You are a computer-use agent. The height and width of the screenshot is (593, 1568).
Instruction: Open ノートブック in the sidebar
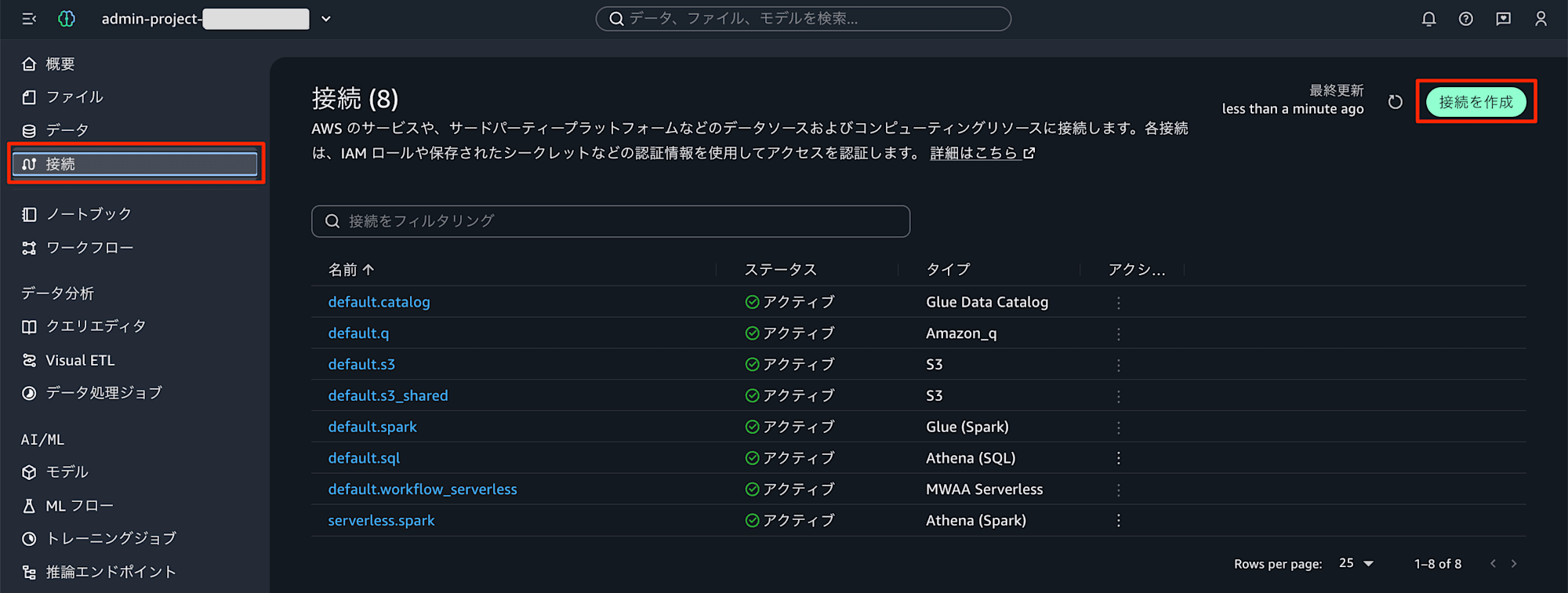(x=89, y=214)
